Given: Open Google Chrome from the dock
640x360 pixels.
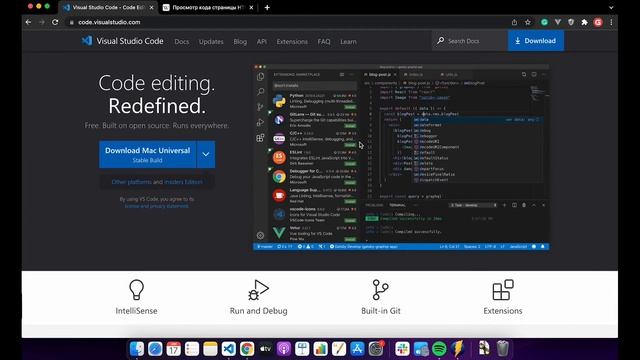Looking at the screenshot, I should point(247,349).
